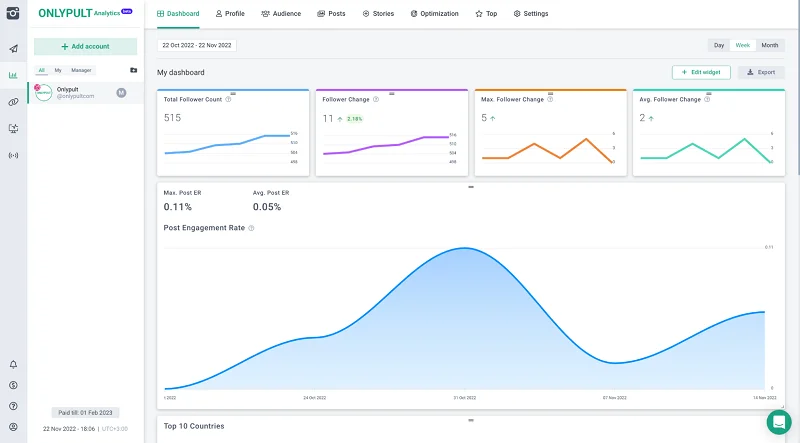Viewport: 800px width, 443px height.
Task: Switch to the Audience tab
Action: coord(280,14)
